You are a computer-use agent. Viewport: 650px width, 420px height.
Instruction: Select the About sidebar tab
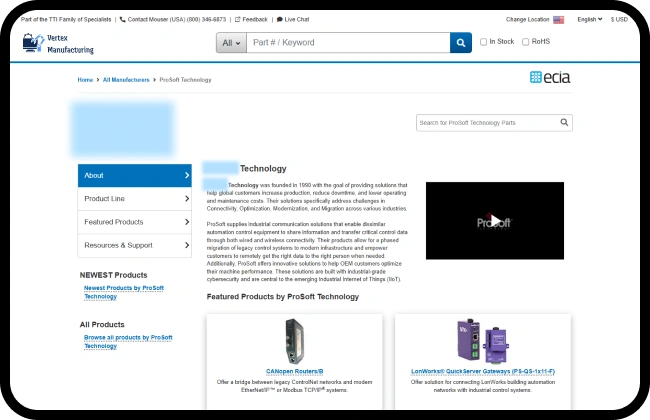134,175
